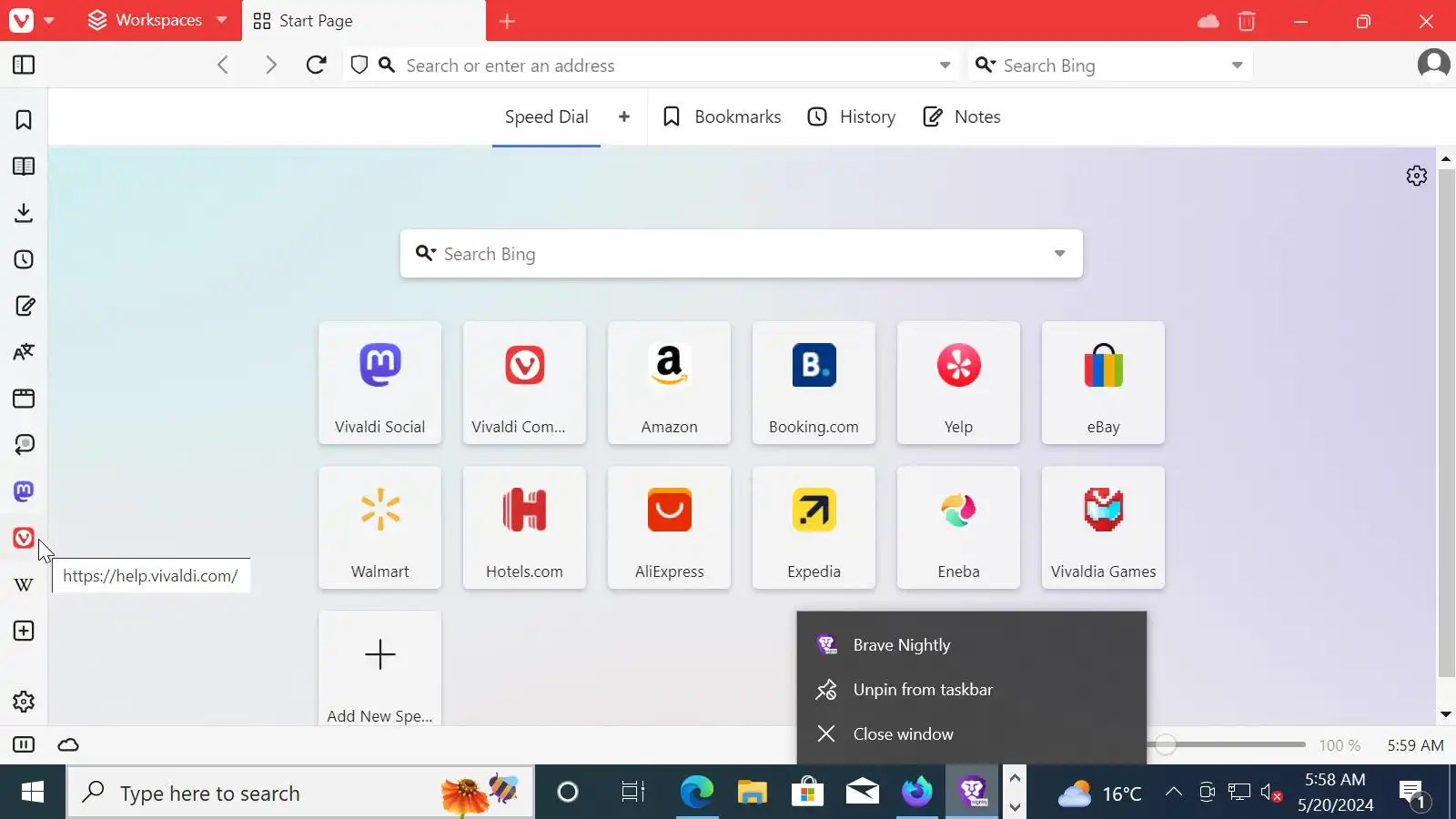Choose Unpin from taskbar
This screenshot has width=1456, height=819.
coord(972,690)
